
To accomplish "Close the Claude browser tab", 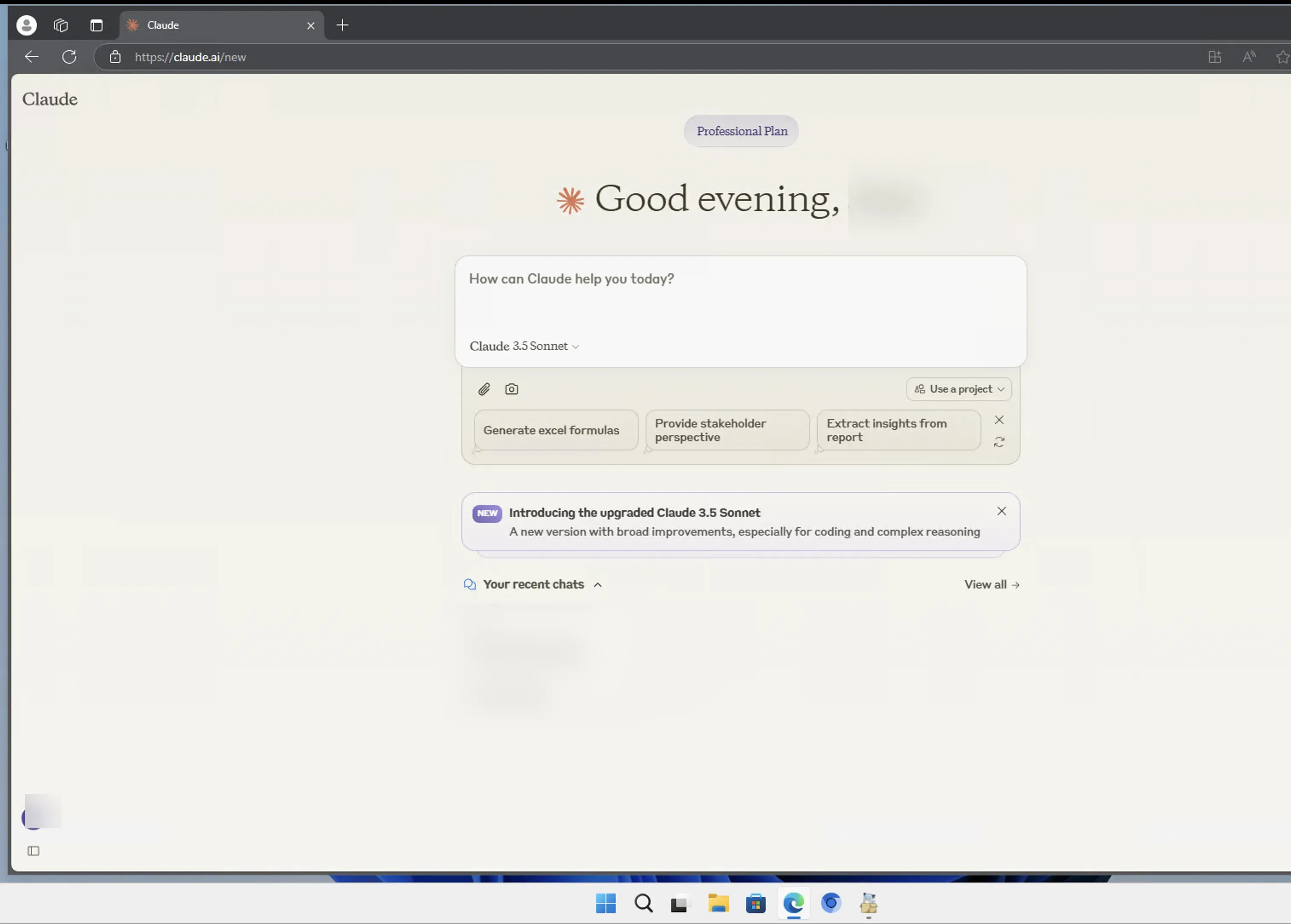I will (311, 25).
